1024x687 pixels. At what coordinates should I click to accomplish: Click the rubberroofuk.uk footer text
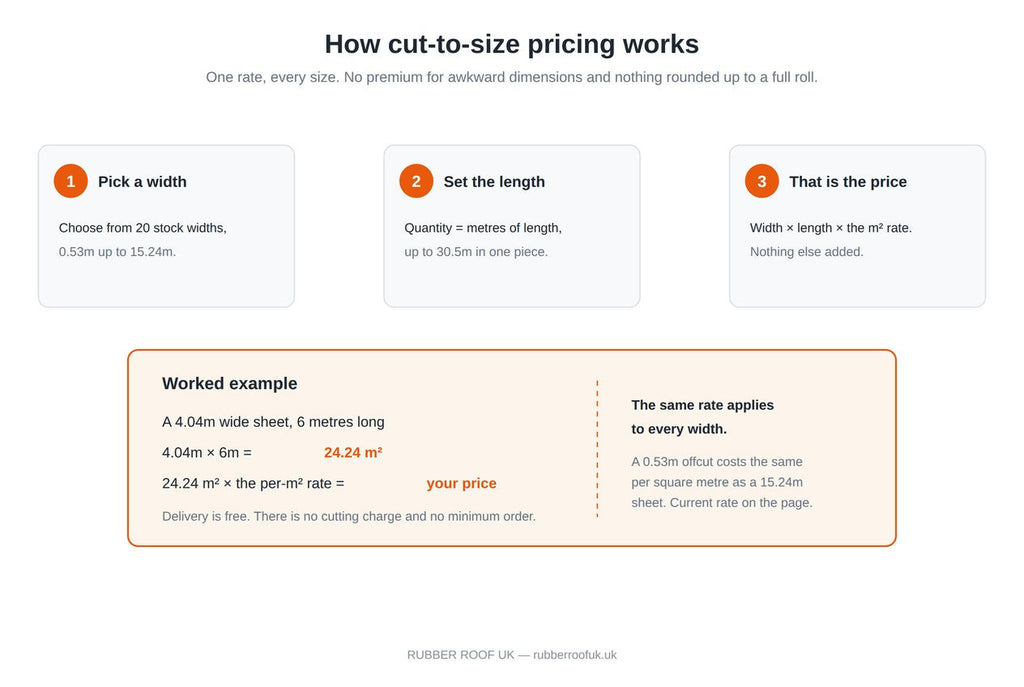575,654
